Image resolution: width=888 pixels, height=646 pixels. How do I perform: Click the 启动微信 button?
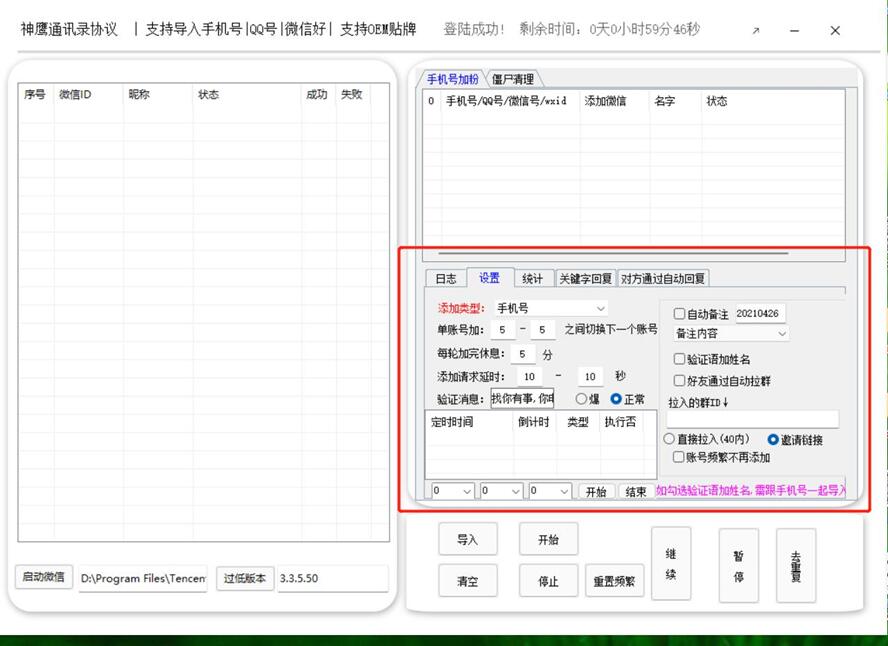pos(44,577)
